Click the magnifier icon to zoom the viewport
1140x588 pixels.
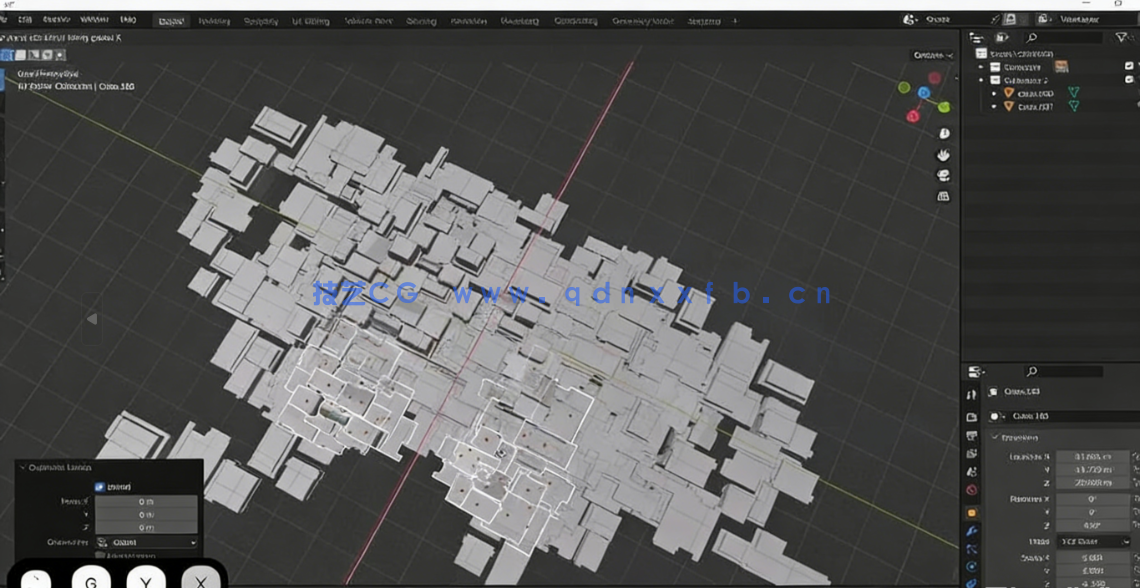(x=944, y=134)
